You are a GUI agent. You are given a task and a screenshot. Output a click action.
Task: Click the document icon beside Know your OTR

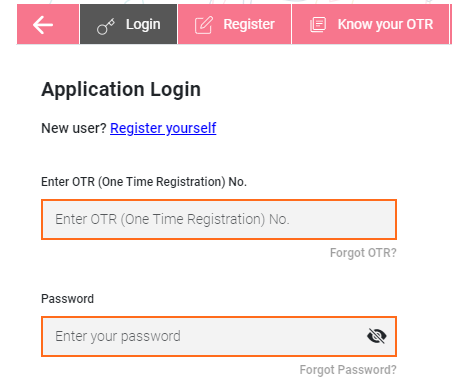[318, 25]
